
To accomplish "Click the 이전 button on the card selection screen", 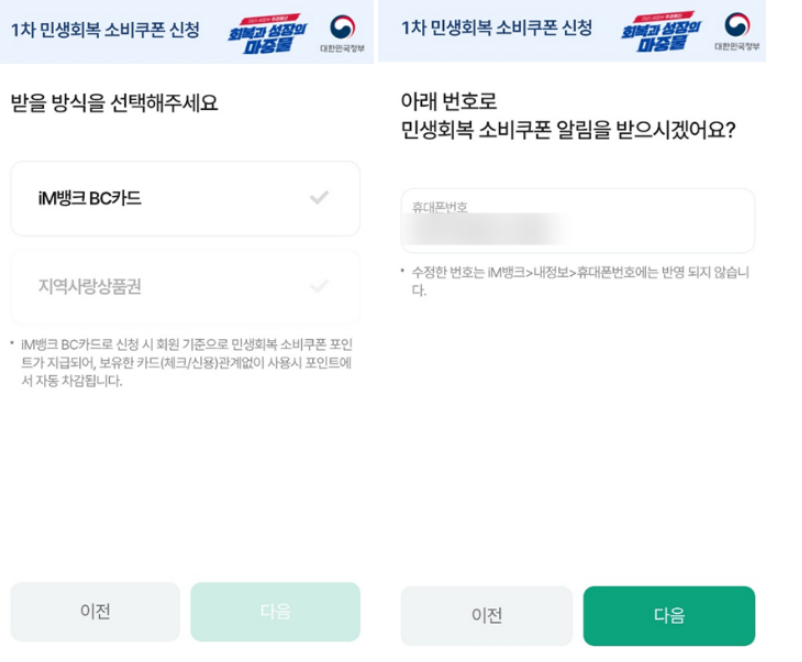I will [x=93, y=612].
